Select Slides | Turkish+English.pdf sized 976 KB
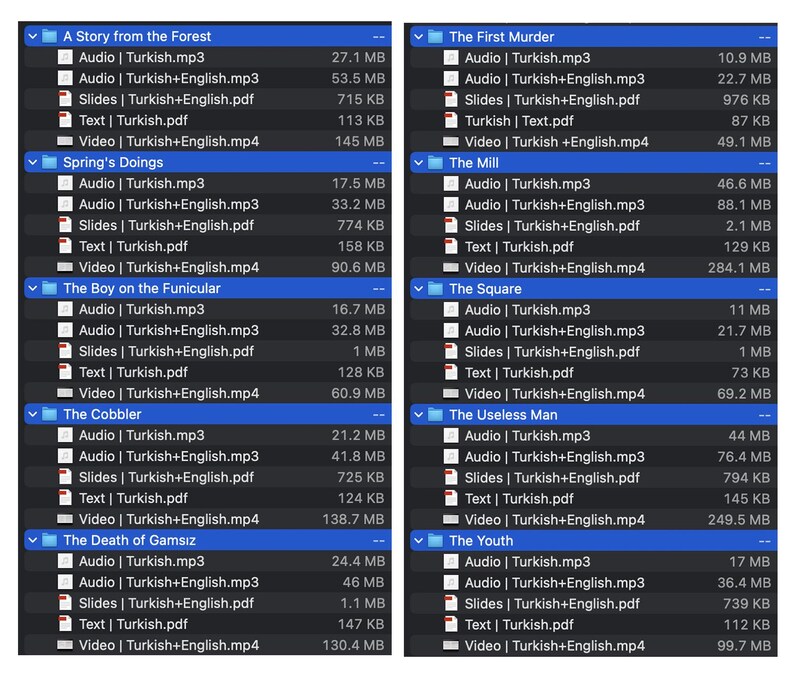 pos(552,100)
